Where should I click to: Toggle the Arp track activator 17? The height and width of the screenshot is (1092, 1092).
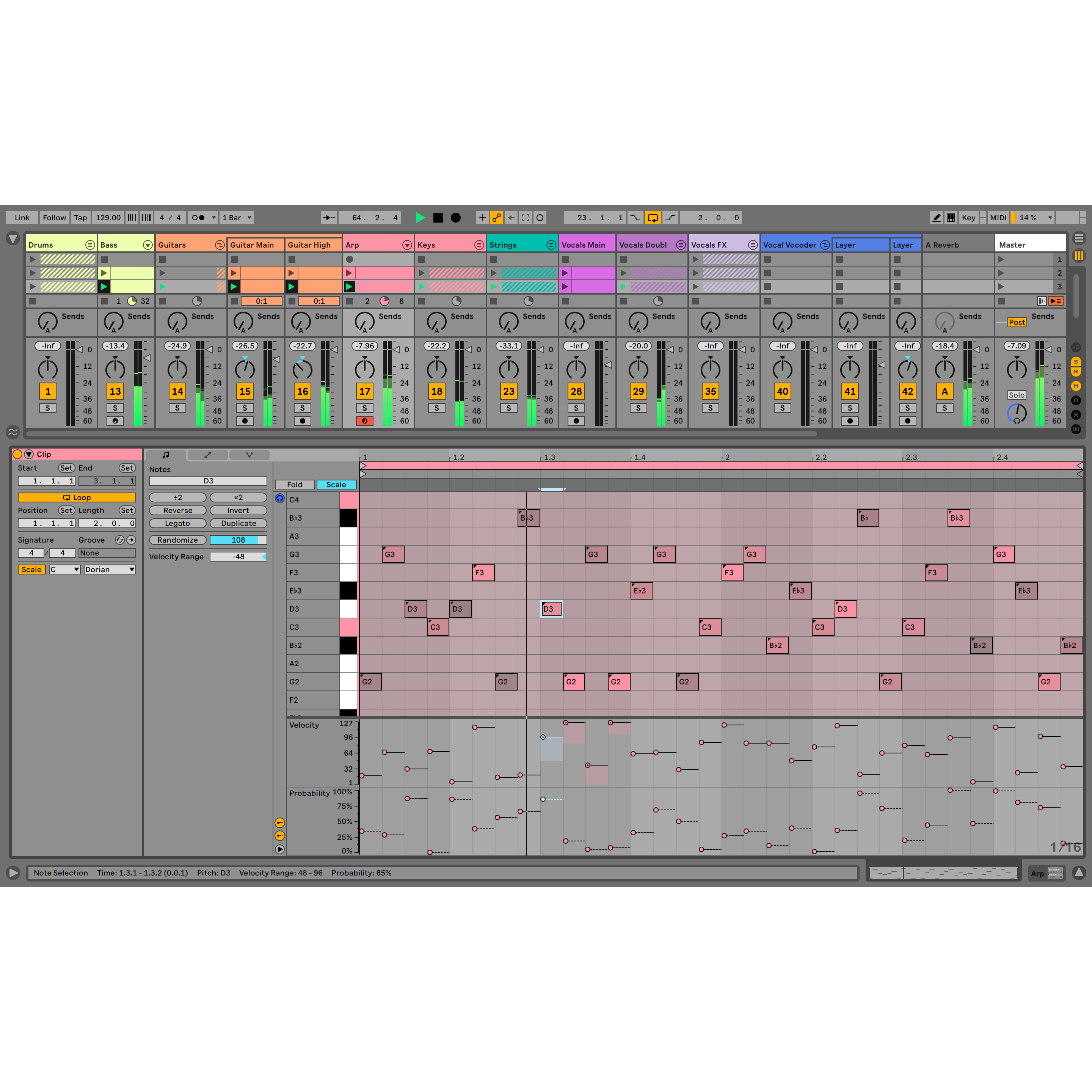click(x=364, y=391)
